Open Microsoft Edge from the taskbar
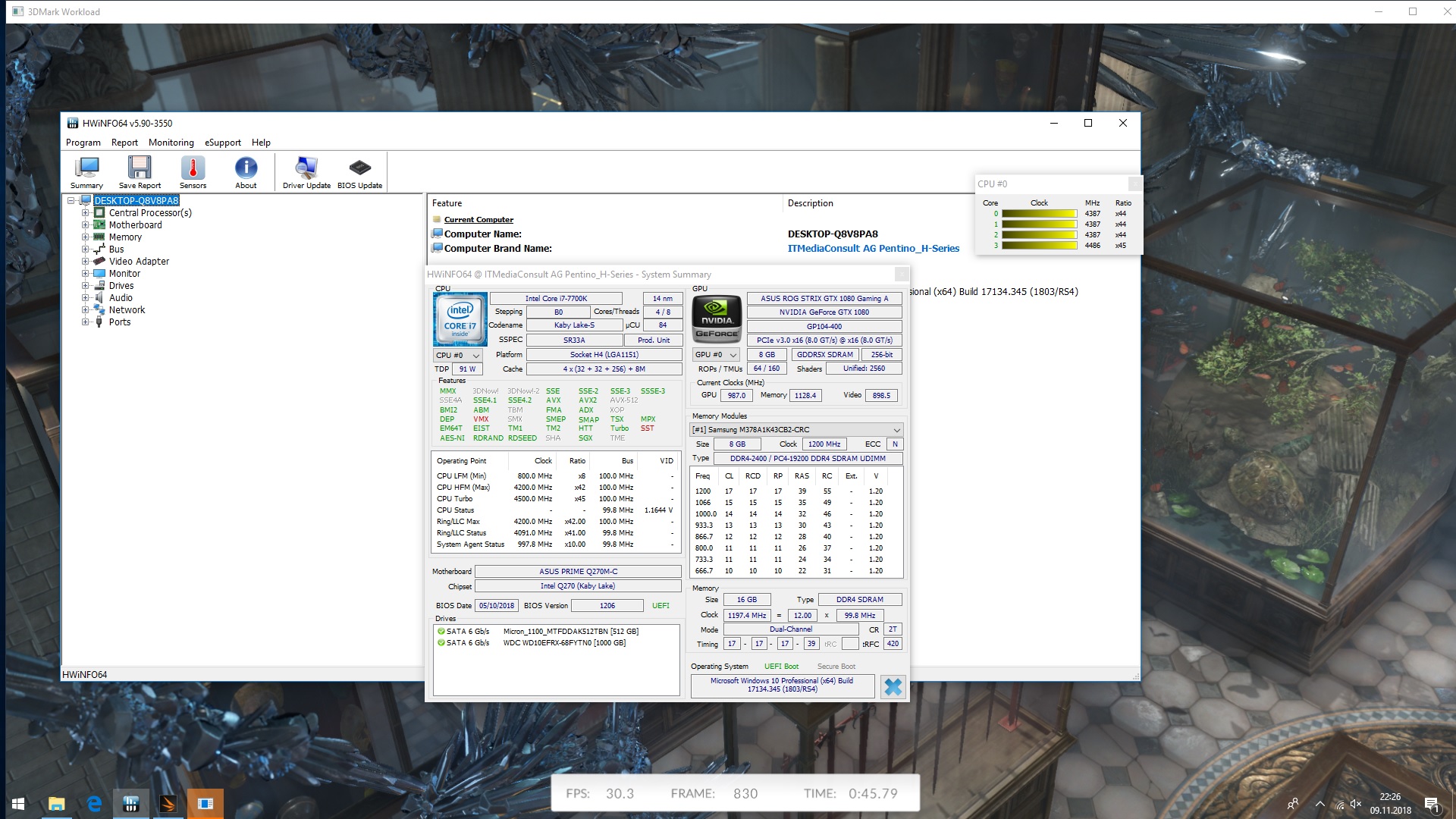 tap(94, 804)
